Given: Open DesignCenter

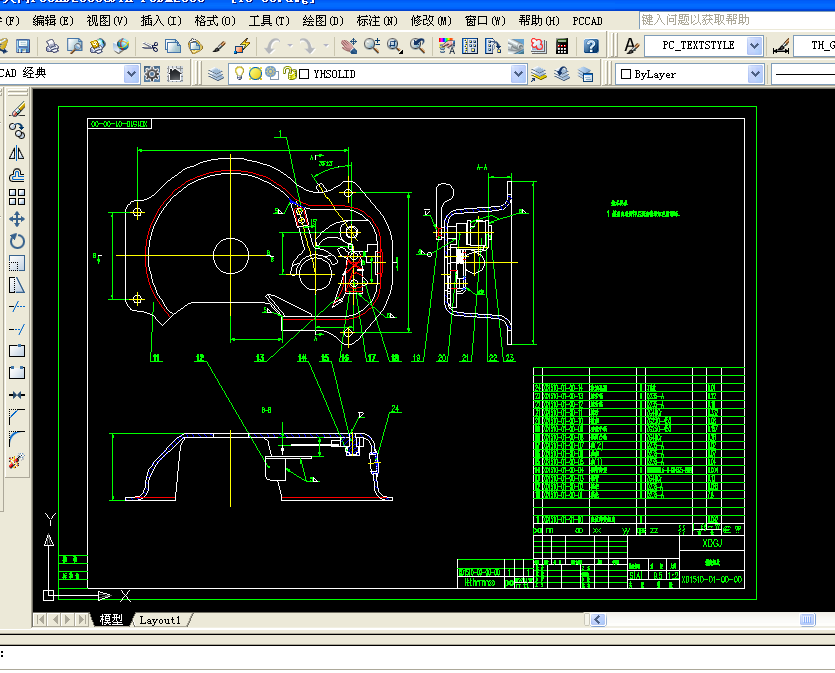Looking at the screenshot, I should pyautogui.click(x=470, y=46).
